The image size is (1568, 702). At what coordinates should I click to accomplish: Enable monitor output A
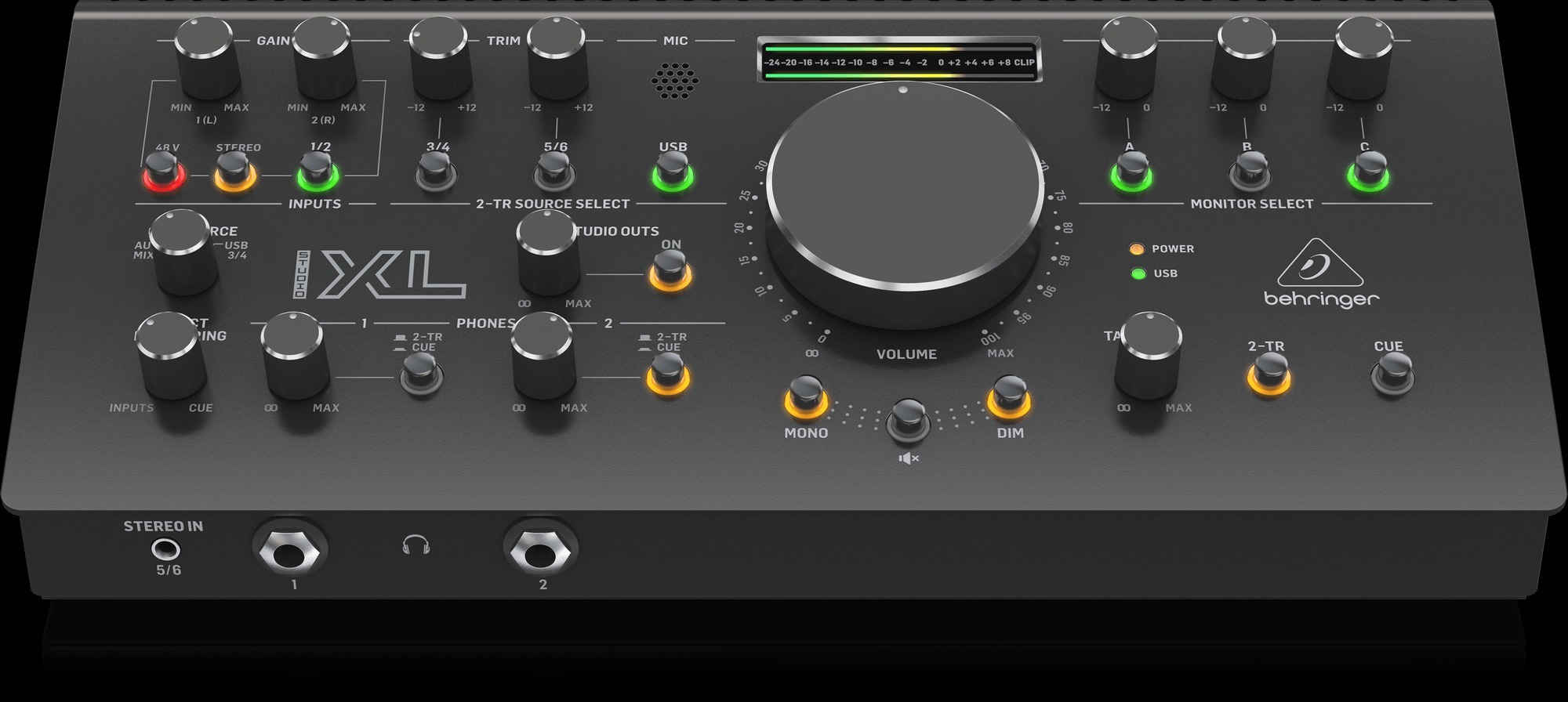coord(1131,172)
